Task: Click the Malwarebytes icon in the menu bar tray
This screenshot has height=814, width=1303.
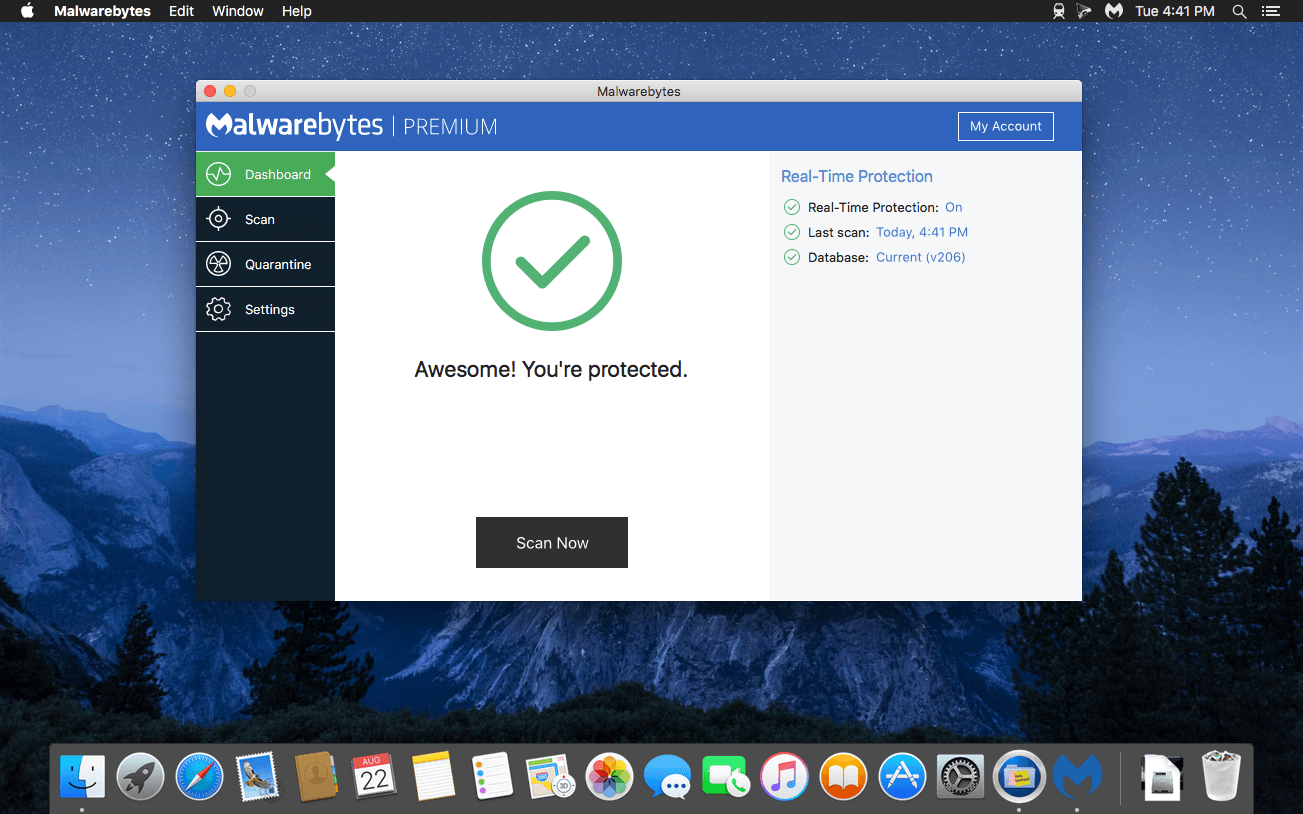Action: pyautogui.click(x=1114, y=11)
